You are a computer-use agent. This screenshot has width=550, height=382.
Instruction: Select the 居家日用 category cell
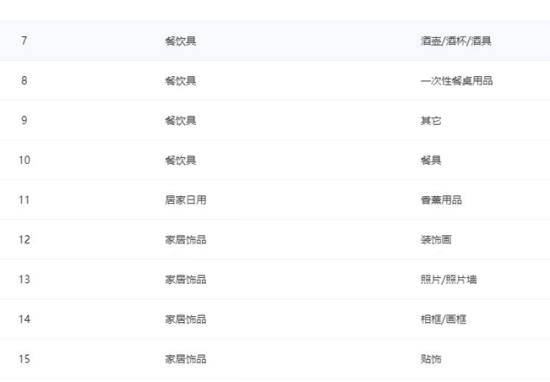[x=186, y=200]
